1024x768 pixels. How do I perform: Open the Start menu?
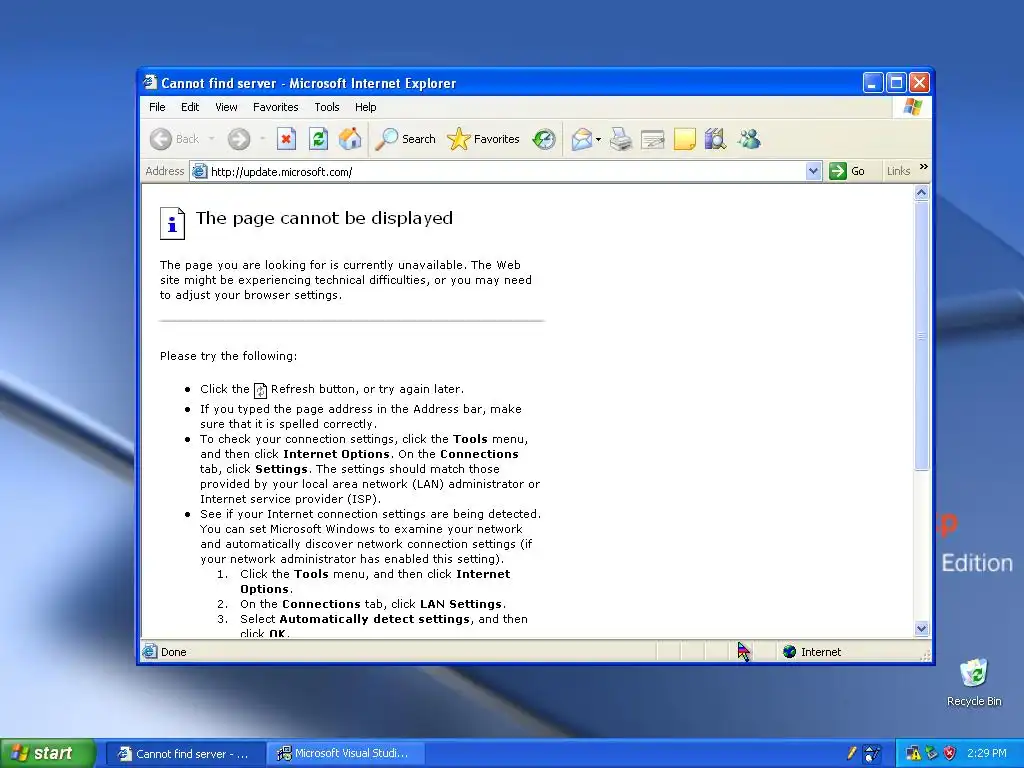click(x=47, y=753)
